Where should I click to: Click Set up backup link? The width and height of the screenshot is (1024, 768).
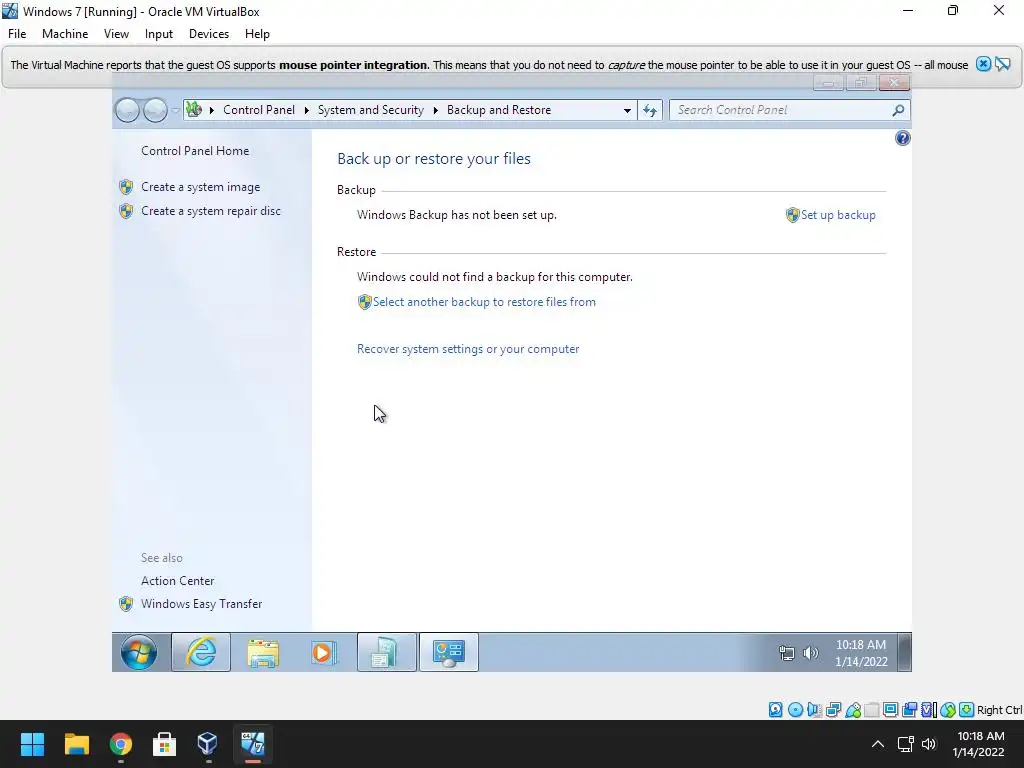pyautogui.click(x=838, y=215)
